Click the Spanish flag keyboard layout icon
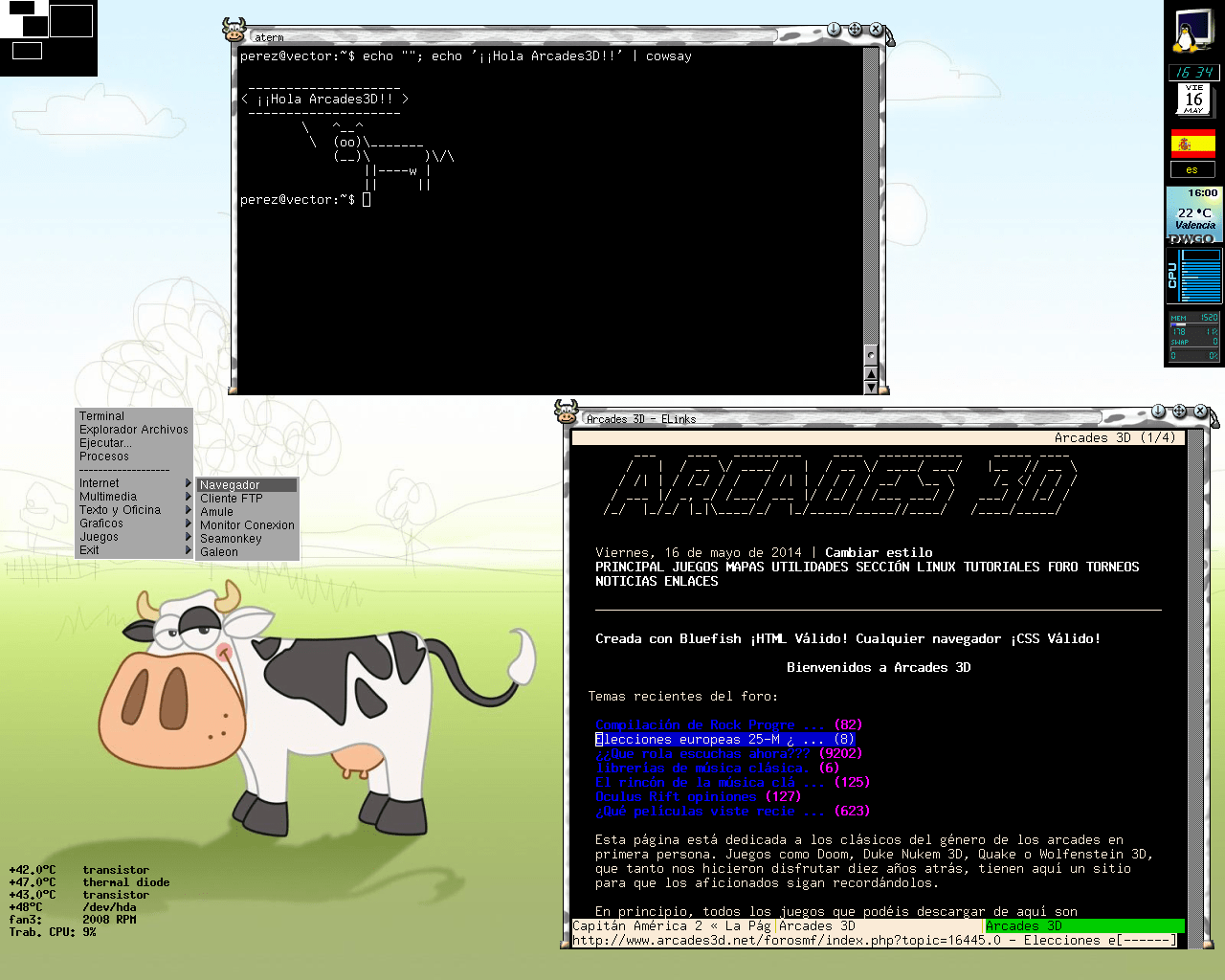 click(1192, 145)
